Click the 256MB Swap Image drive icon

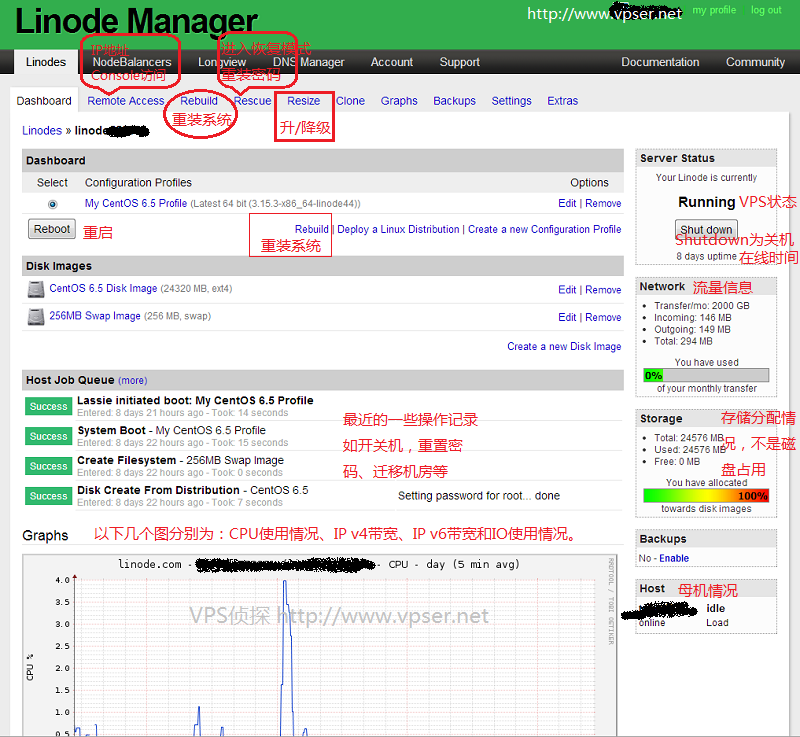[36, 317]
